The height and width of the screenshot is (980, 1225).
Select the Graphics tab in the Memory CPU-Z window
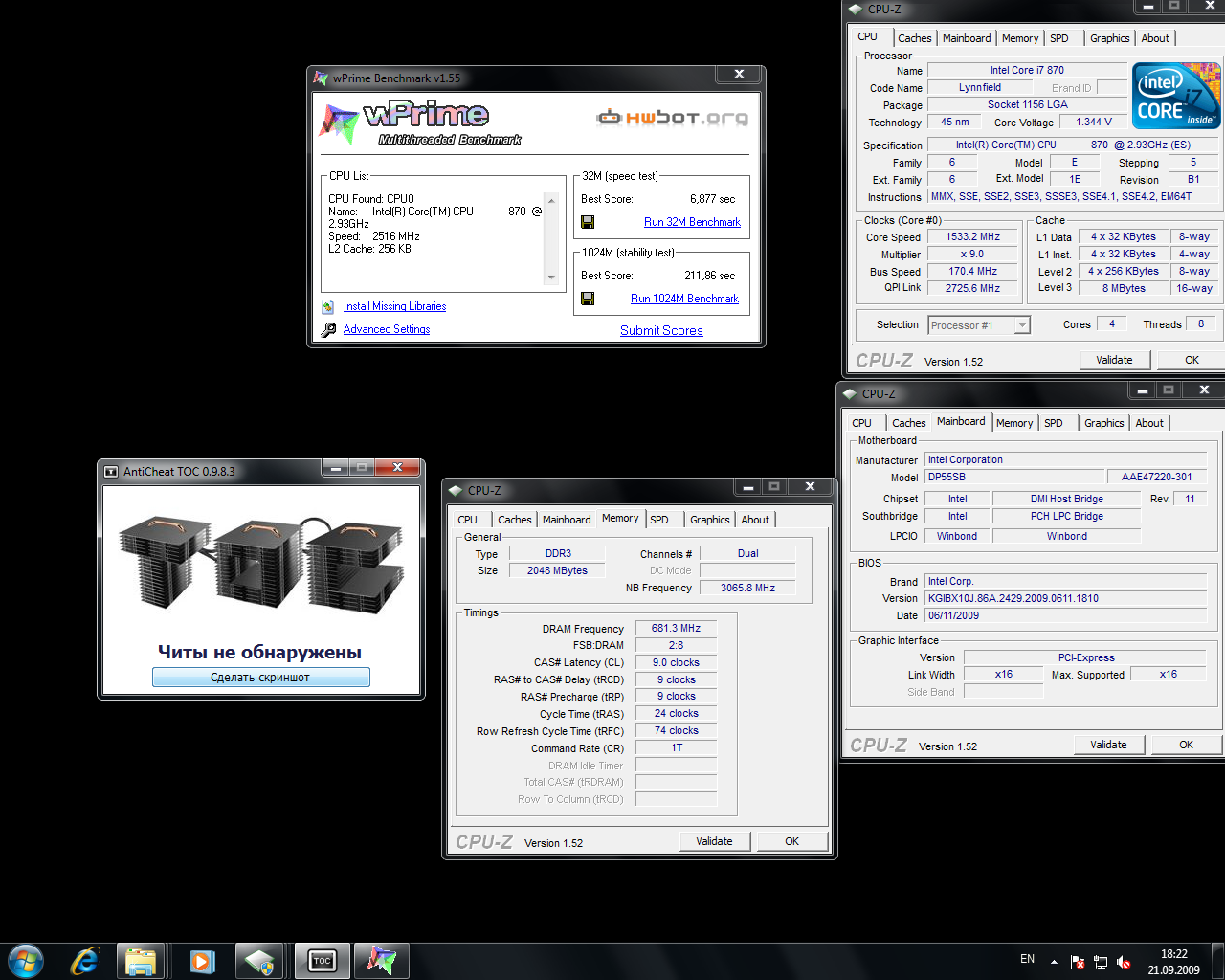709,520
